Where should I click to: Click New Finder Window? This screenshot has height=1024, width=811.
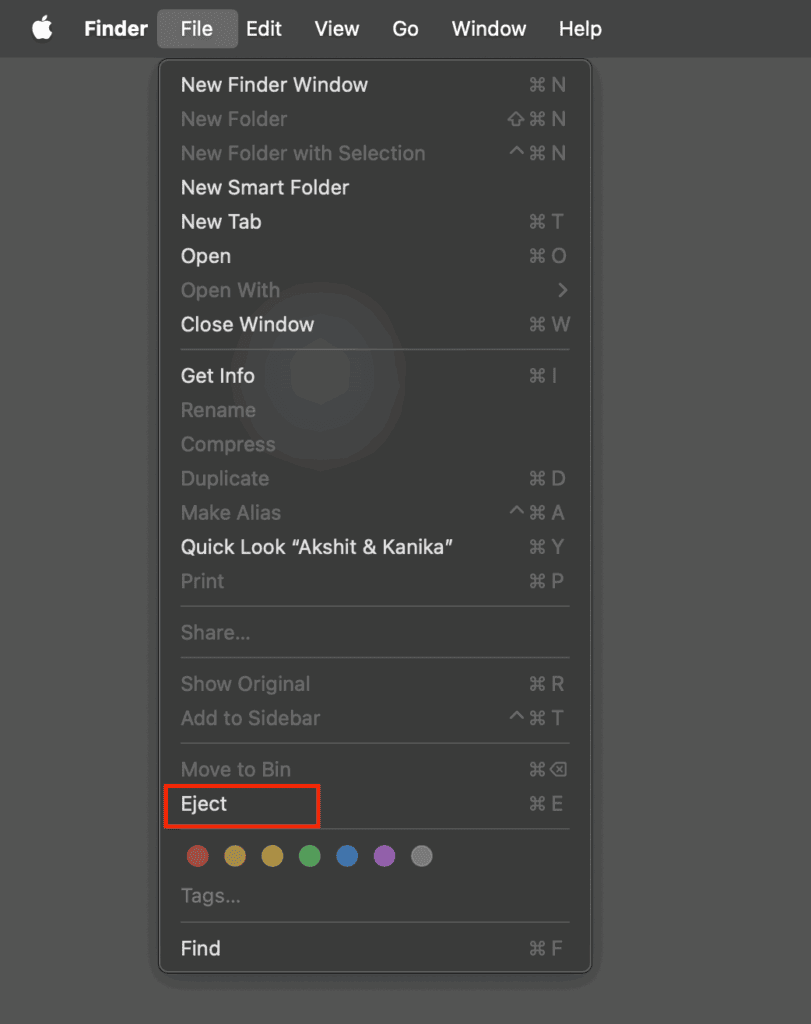274,85
